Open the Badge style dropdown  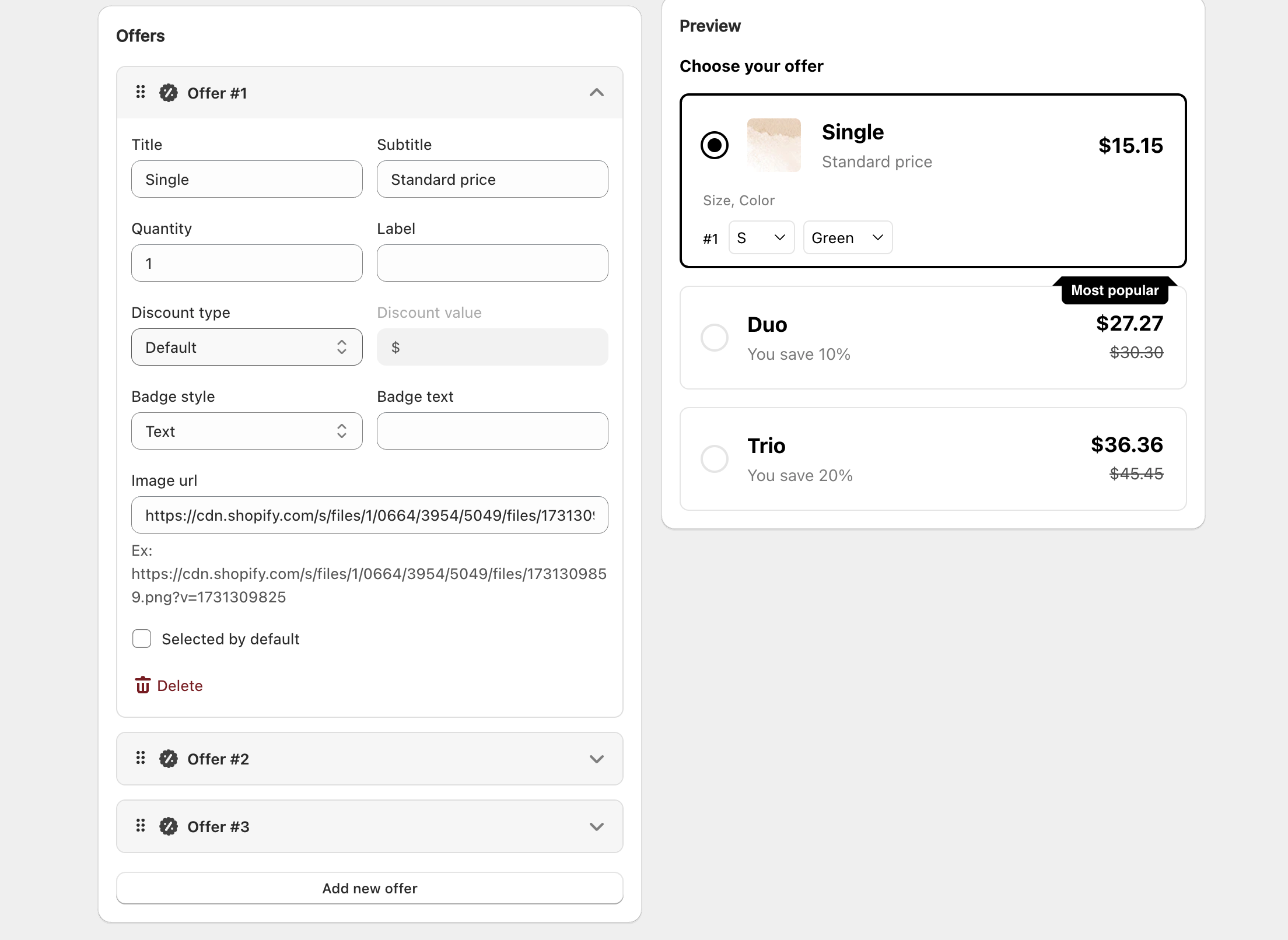[247, 431]
